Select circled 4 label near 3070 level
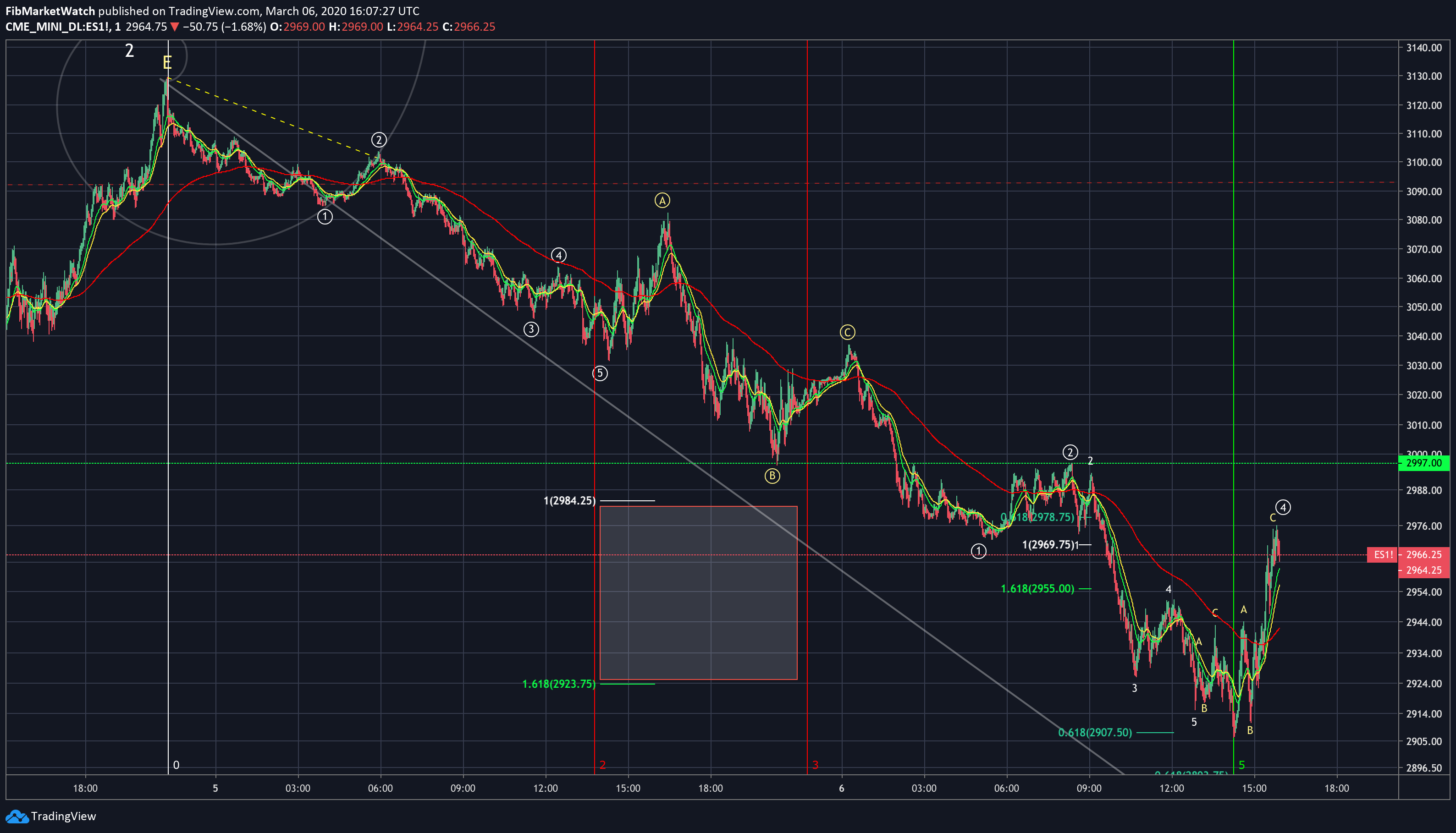 (x=558, y=255)
